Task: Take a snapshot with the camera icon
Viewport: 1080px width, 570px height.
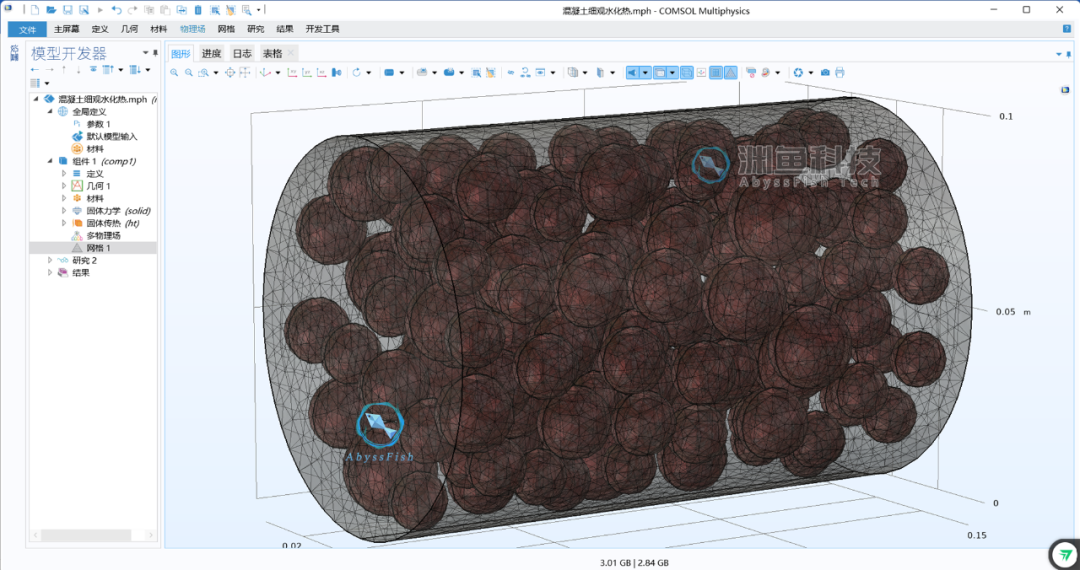Action: (825, 72)
